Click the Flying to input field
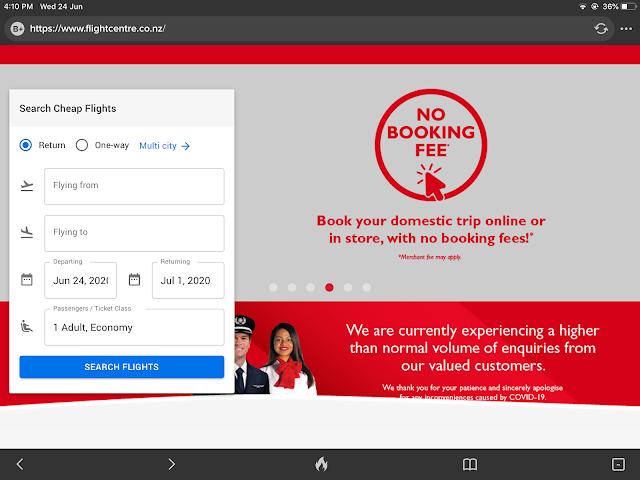The width and height of the screenshot is (640, 480). tap(134, 233)
